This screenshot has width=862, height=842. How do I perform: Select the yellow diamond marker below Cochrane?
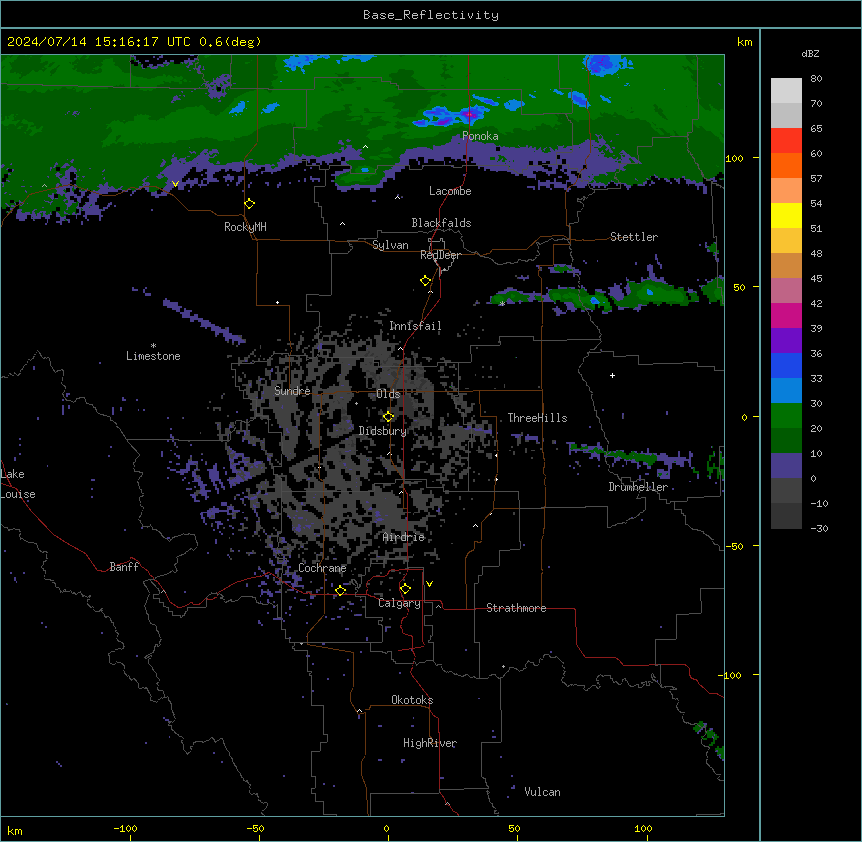coord(340,590)
